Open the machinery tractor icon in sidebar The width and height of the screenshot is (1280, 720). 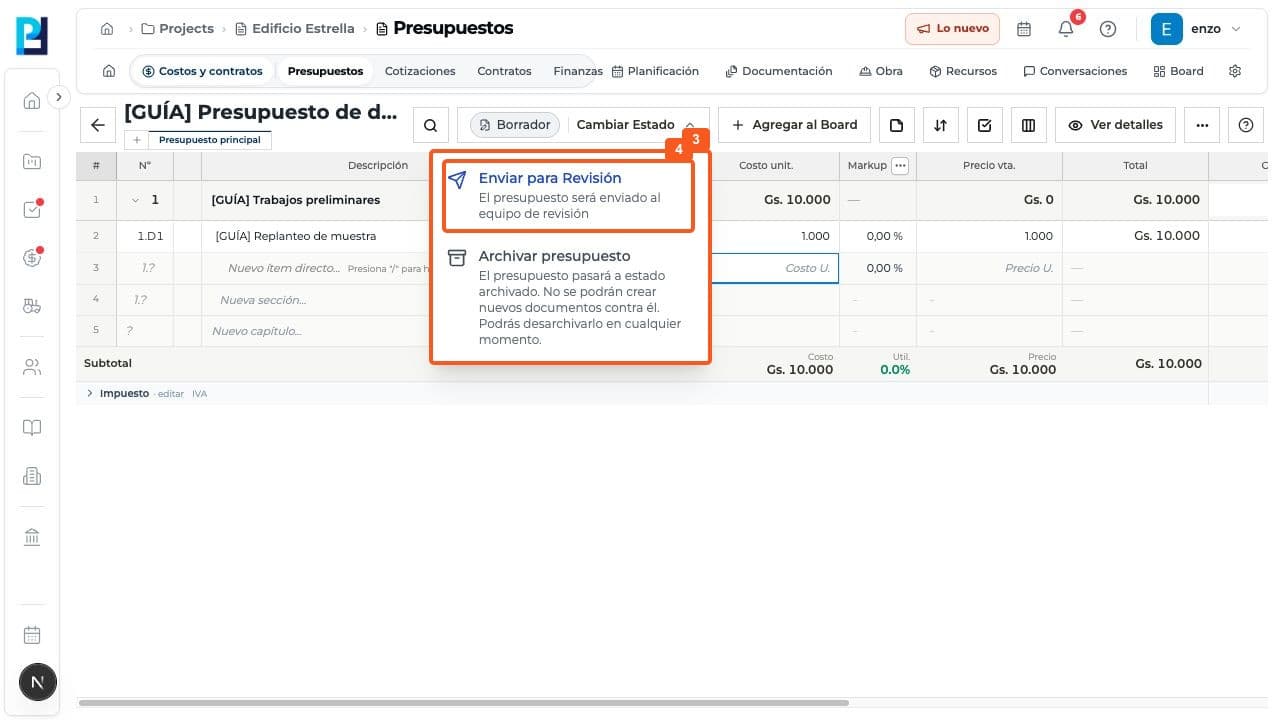(x=32, y=307)
